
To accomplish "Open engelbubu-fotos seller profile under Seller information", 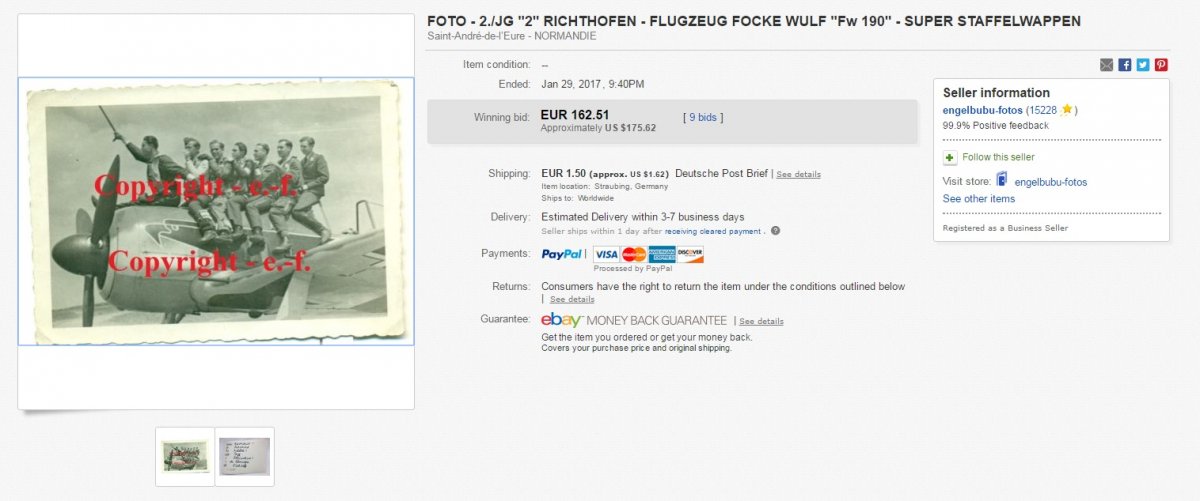I will (x=984, y=110).
